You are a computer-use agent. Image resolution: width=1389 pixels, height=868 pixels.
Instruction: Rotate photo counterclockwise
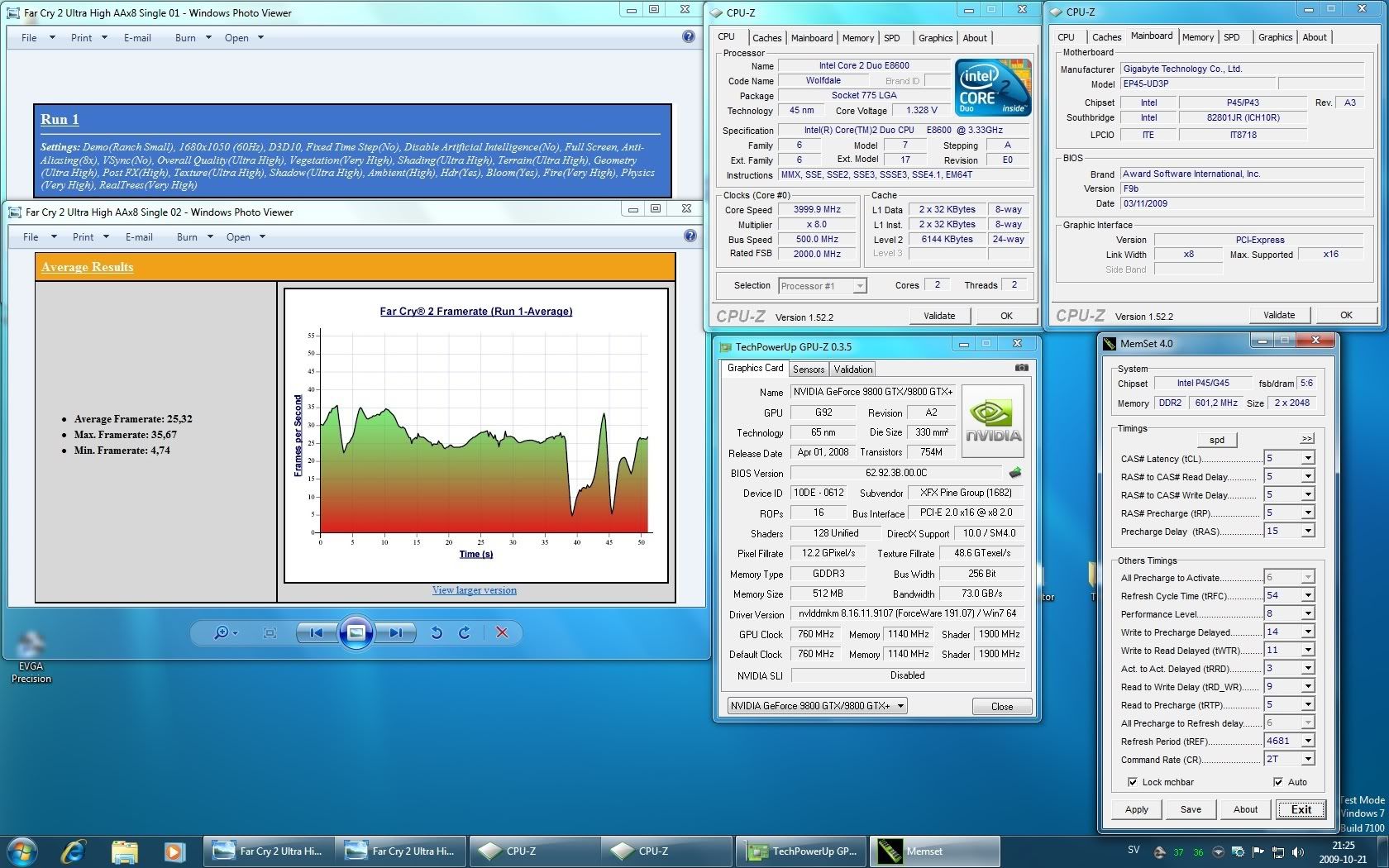click(437, 633)
